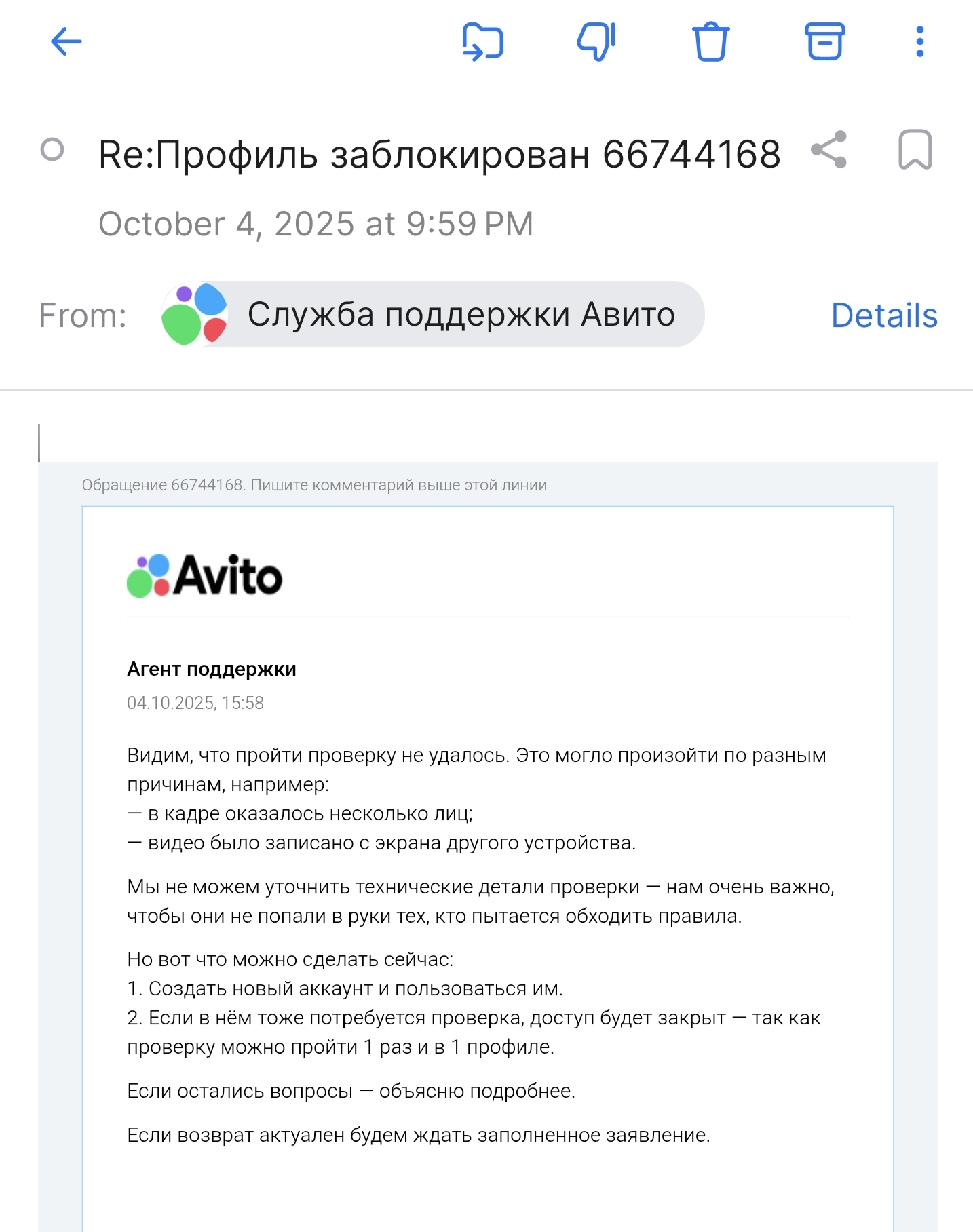
Task: Click the Avito logo in the email body
Action: click(204, 576)
